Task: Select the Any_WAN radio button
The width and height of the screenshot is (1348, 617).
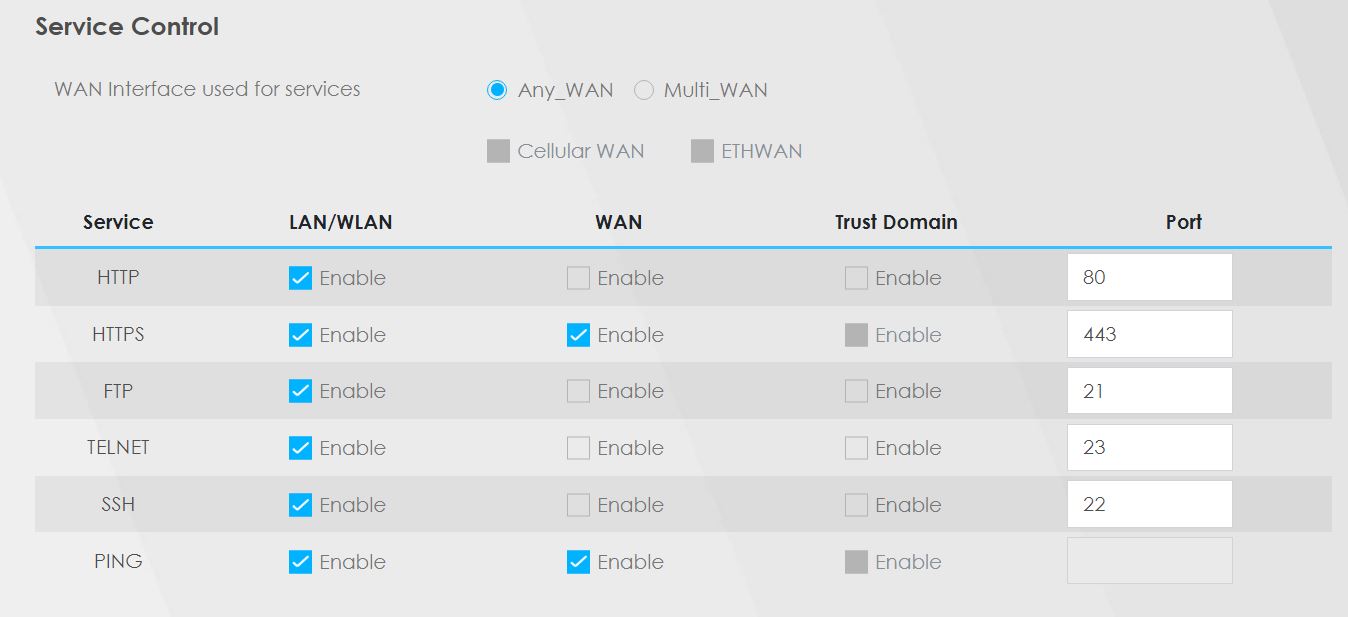Action: (497, 91)
